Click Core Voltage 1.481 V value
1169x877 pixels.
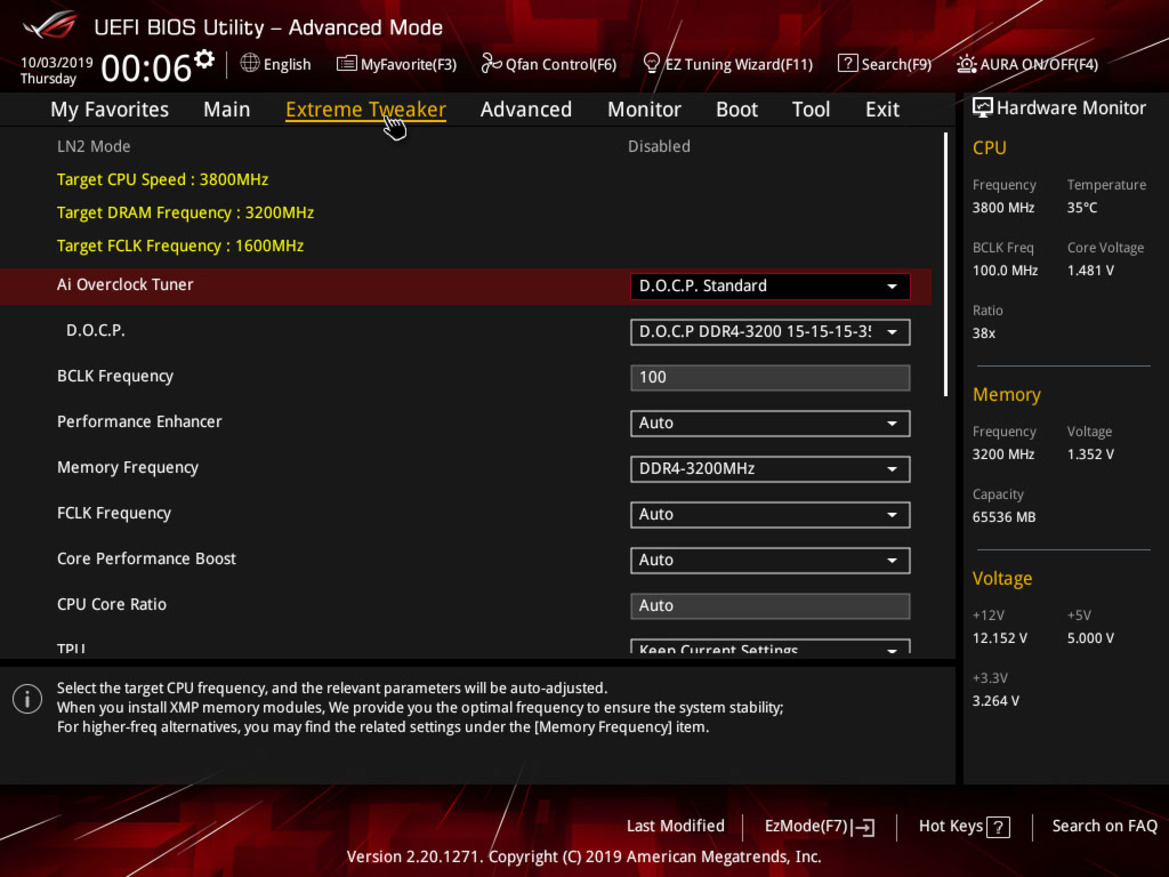pyautogui.click(x=1090, y=271)
